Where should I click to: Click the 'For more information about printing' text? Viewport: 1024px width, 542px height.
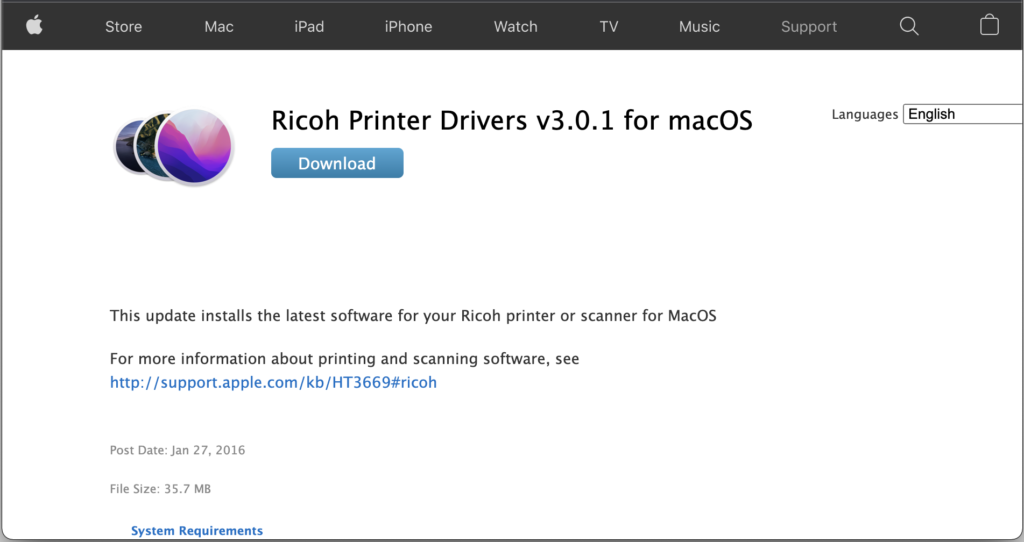point(344,359)
